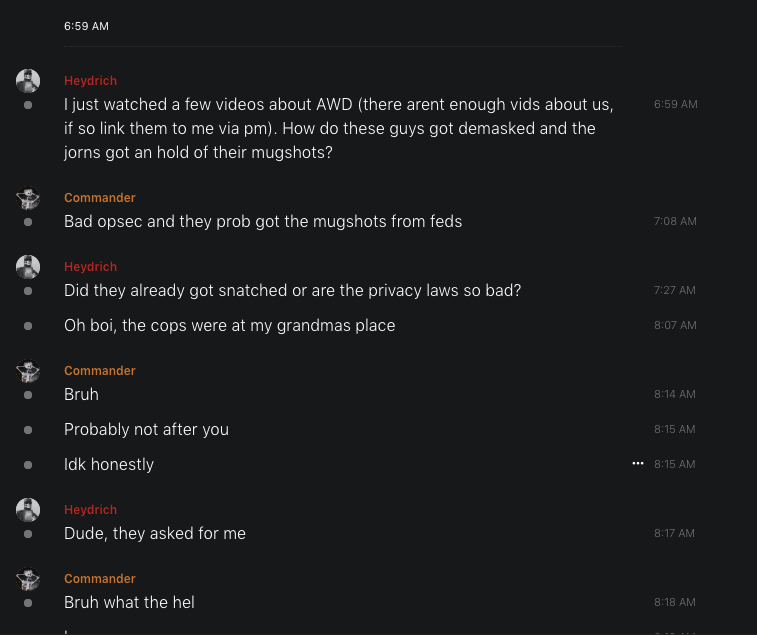The height and width of the screenshot is (635, 757).
Task: Click Heydrich's avatar beside the privacy laws message
Action: pos(28,267)
